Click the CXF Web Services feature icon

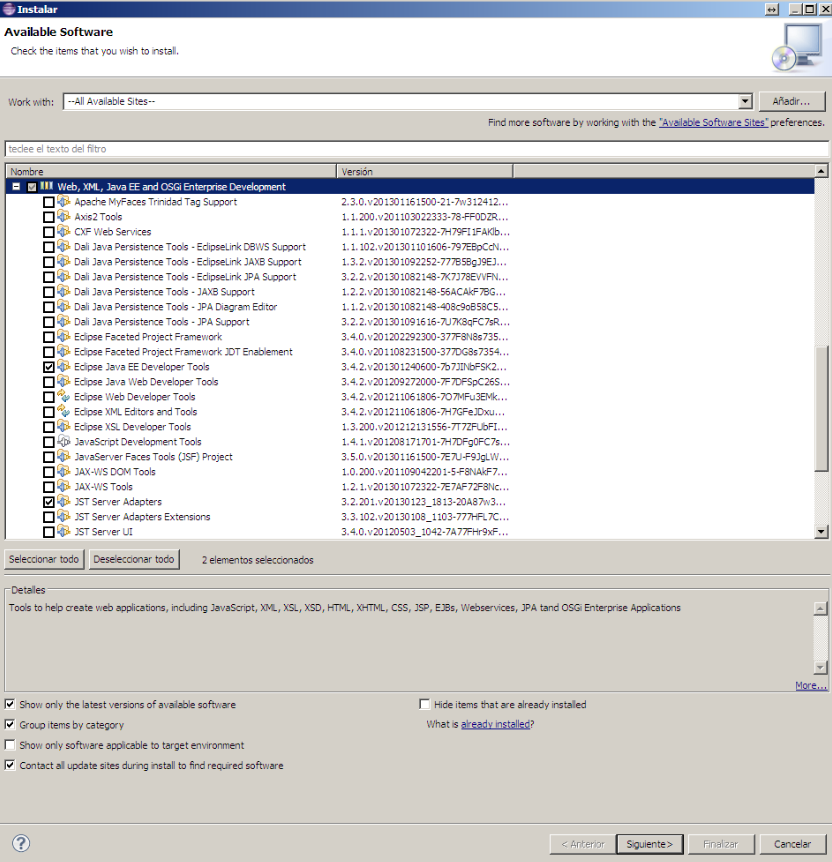pos(64,231)
